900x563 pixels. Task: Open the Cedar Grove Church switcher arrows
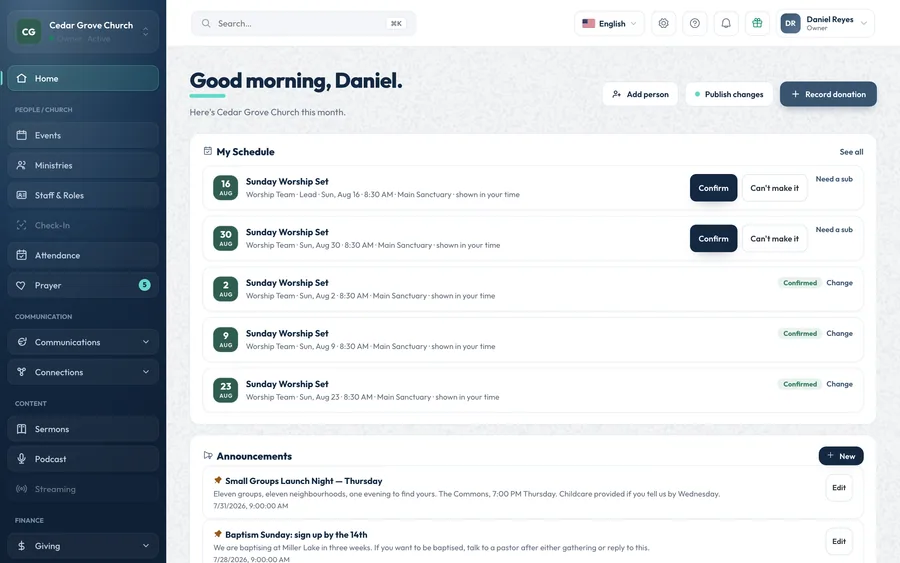[145, 32]
